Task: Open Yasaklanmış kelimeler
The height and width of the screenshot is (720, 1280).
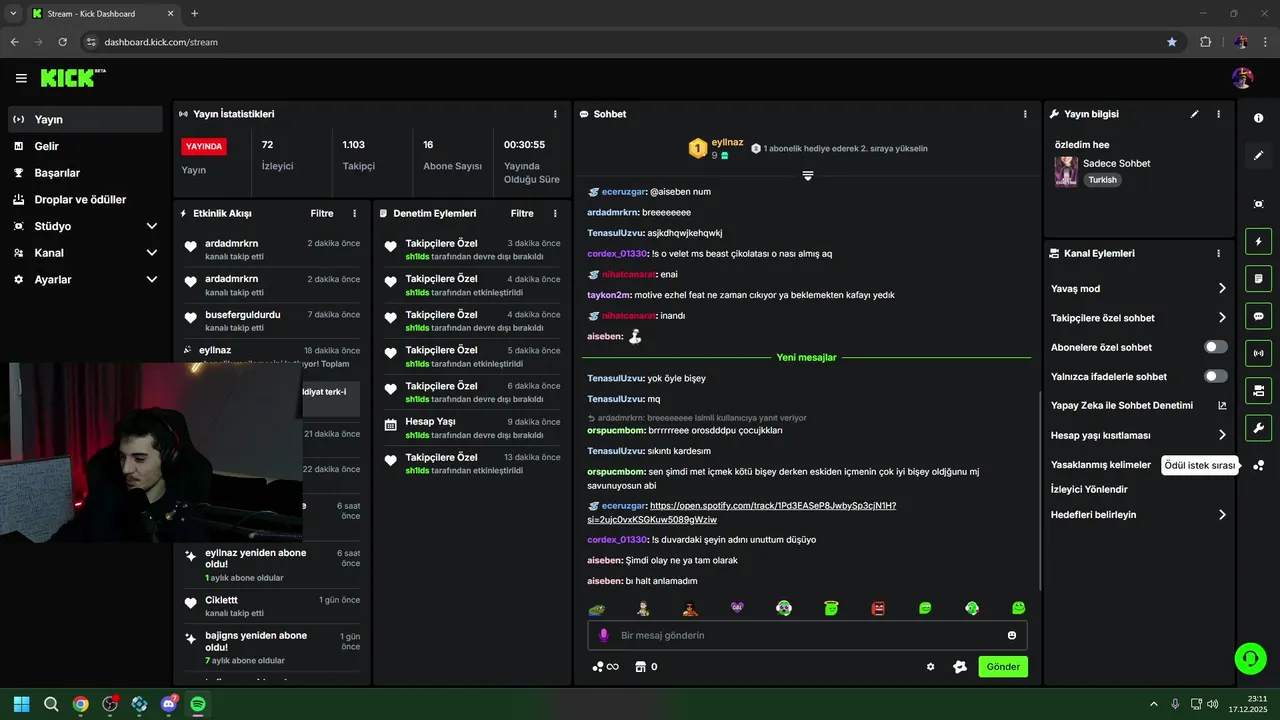Action: pos(1101,465)
